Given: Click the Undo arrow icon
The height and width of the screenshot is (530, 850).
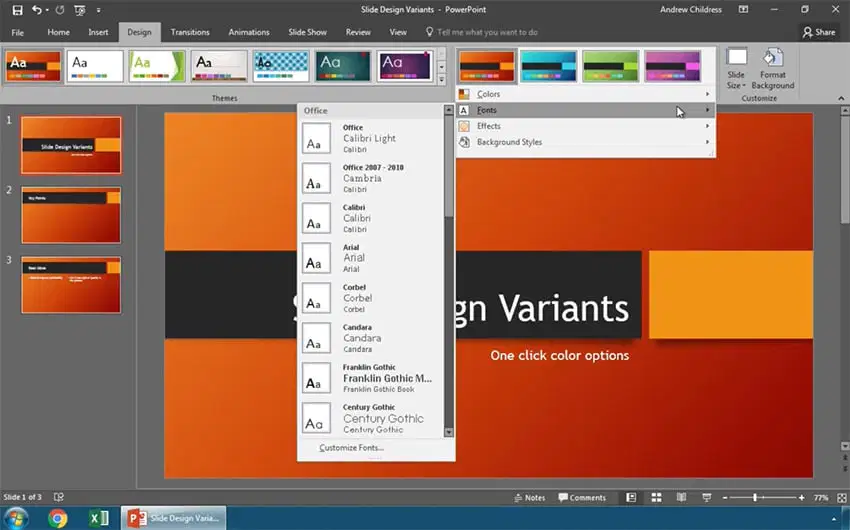Looking at the screenshot, I should 36,10.
